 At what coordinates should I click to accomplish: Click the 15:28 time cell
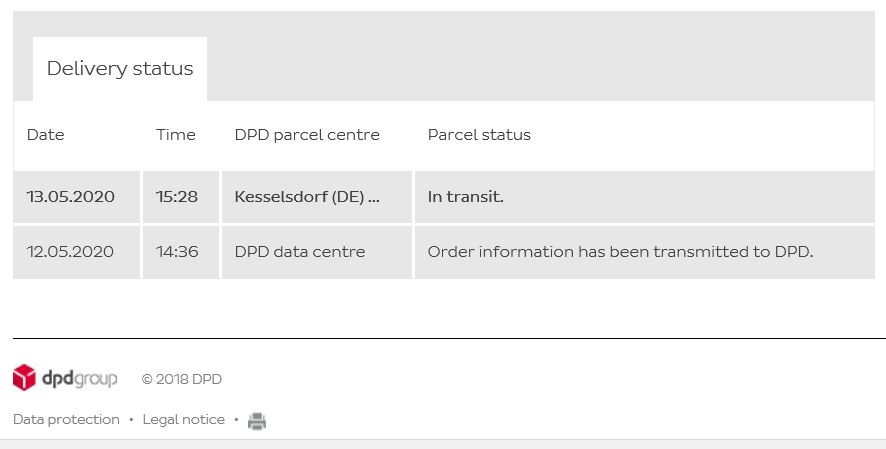coord(177,197)
